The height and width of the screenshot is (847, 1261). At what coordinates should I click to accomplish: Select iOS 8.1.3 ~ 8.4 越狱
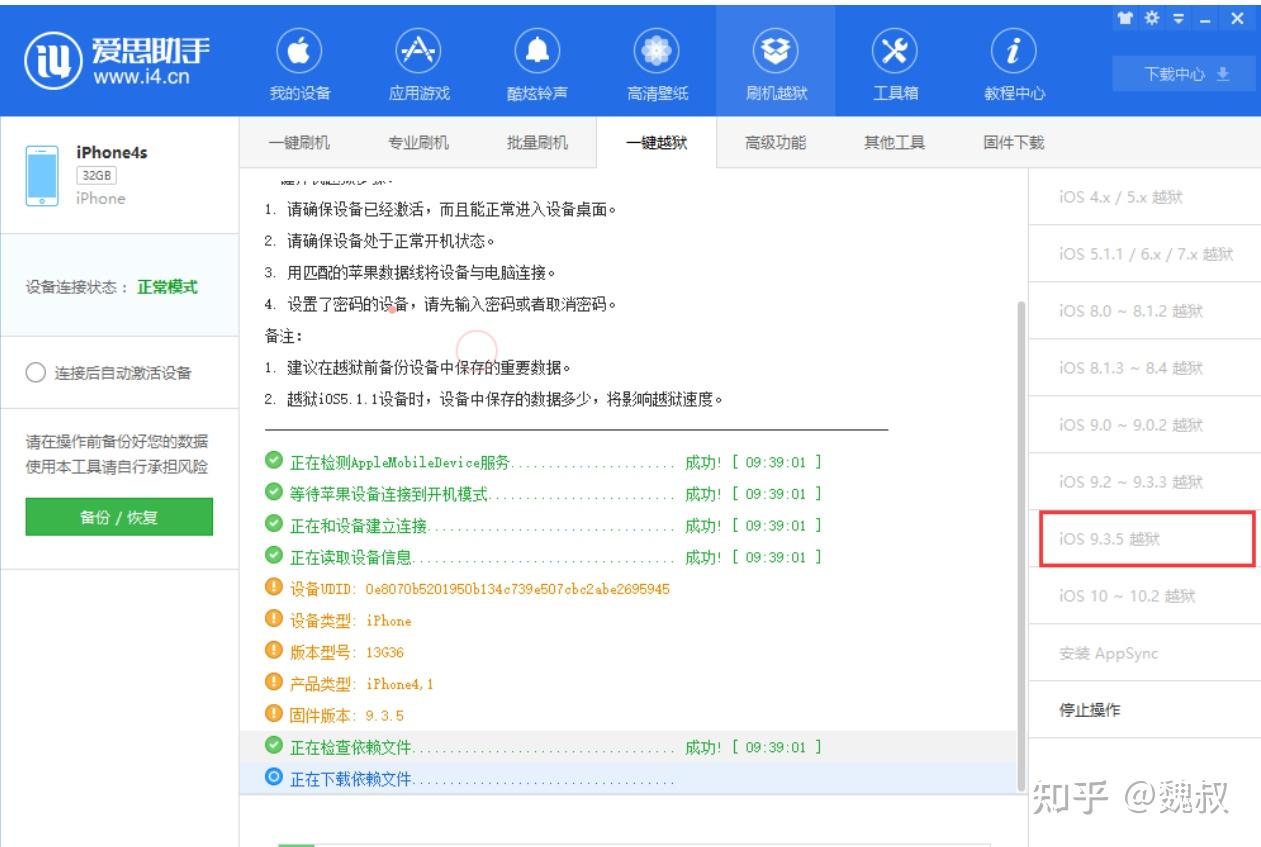(x=1144, y=368)
